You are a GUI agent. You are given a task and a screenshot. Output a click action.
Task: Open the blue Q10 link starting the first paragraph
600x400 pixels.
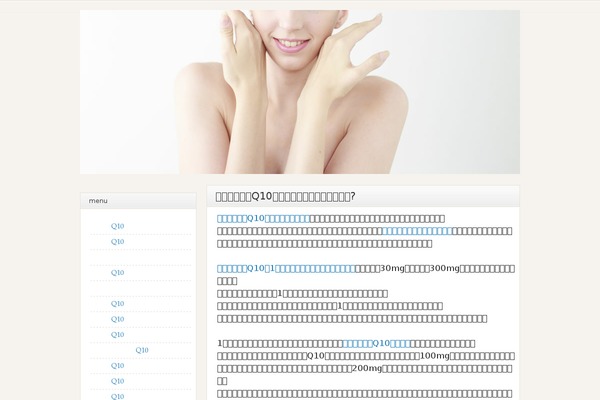[263, 219]
